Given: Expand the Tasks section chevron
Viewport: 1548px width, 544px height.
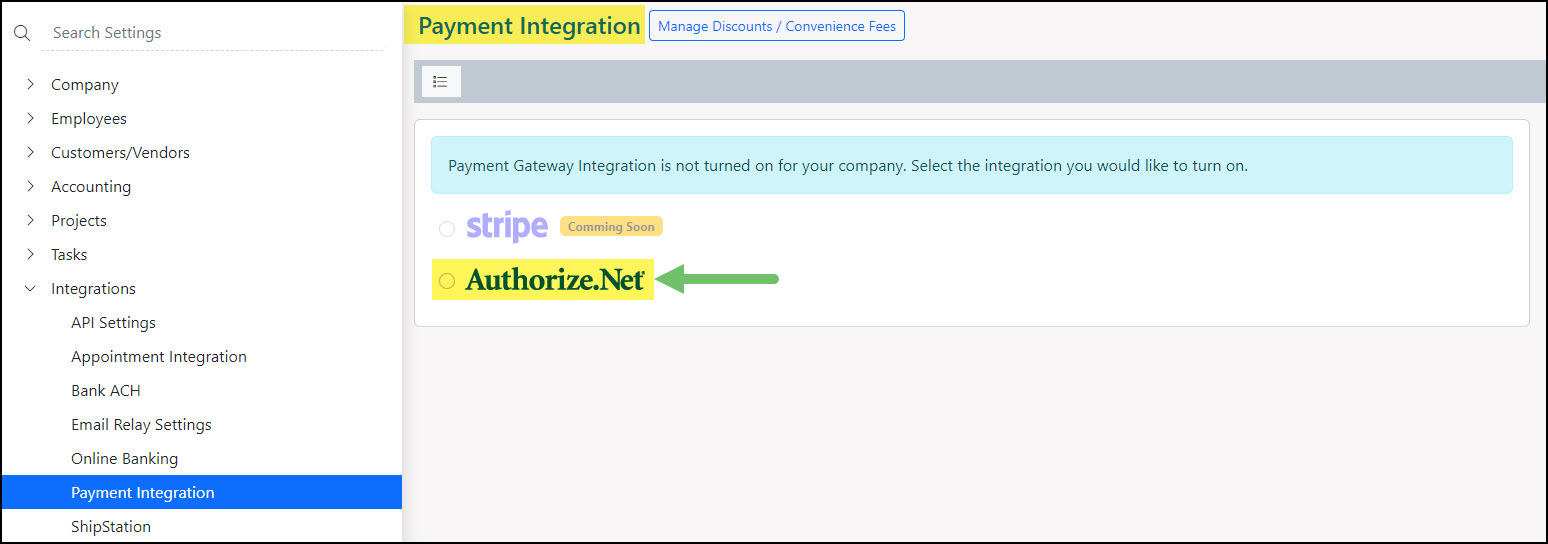Looking at the screenshot, I should (x=30, y=255).
